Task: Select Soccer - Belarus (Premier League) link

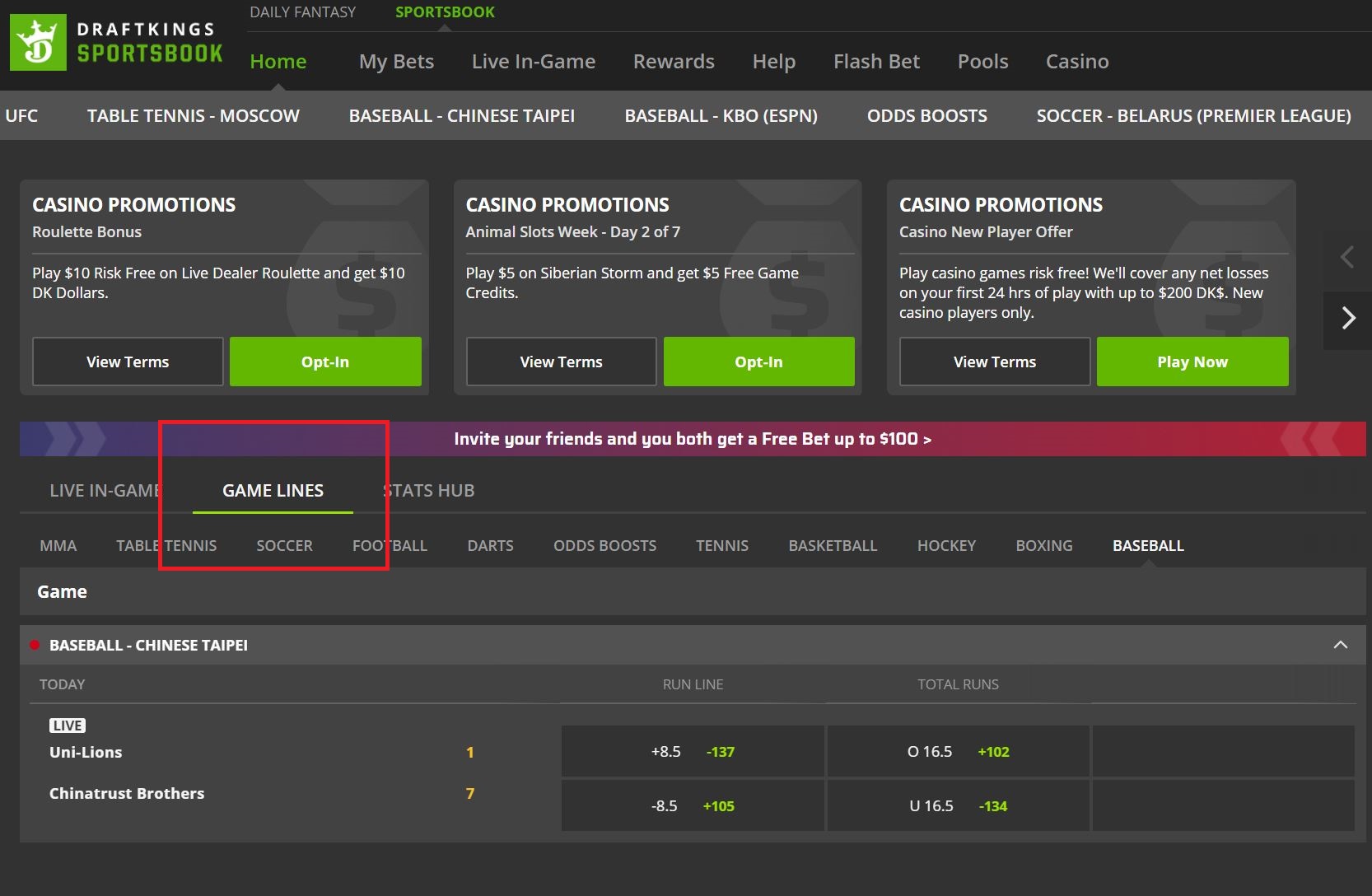Action: click(1194, 116)
